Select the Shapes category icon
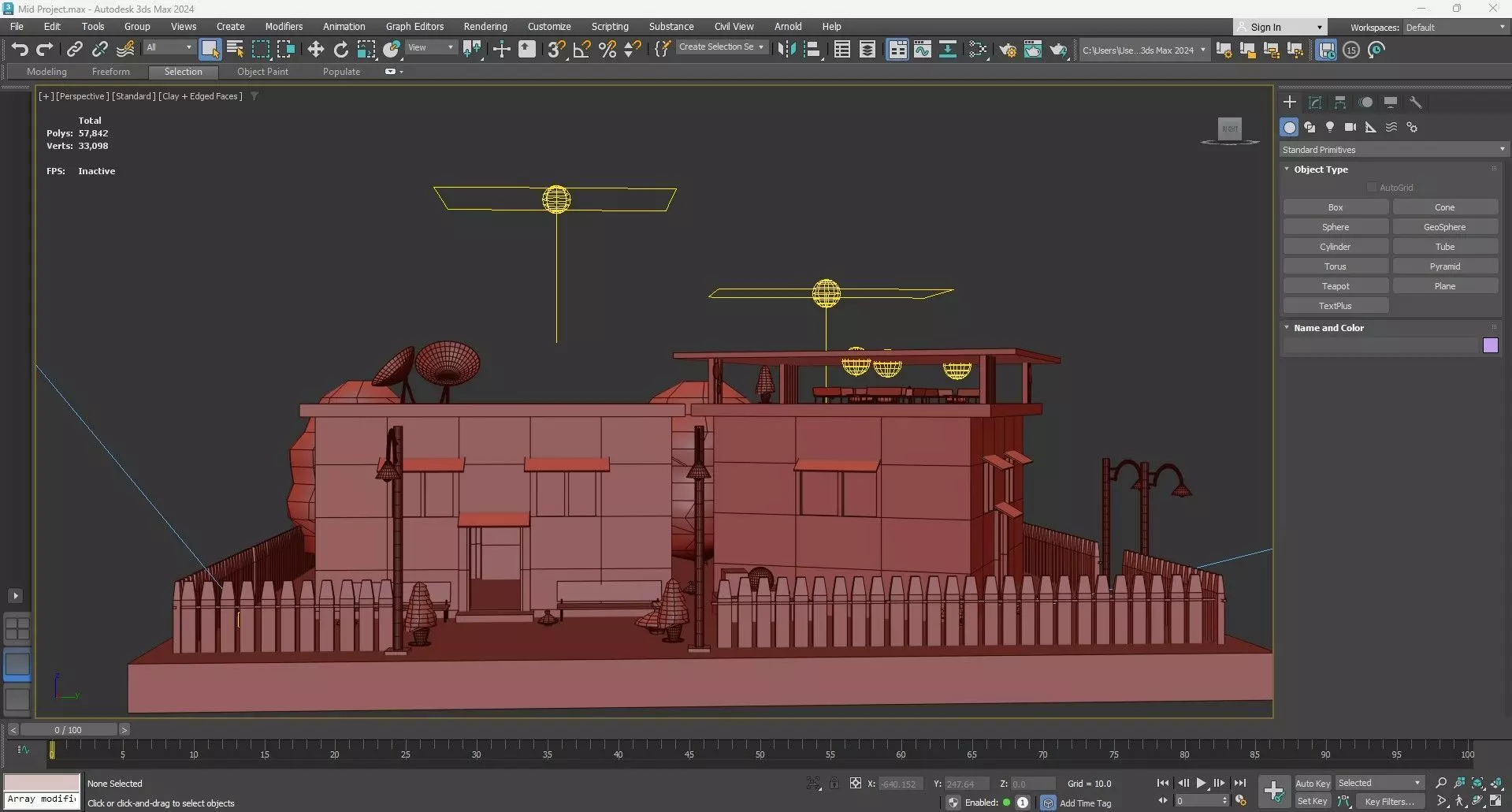The width and height of the screenshot is (1512, 812). tap(1310, 127)
